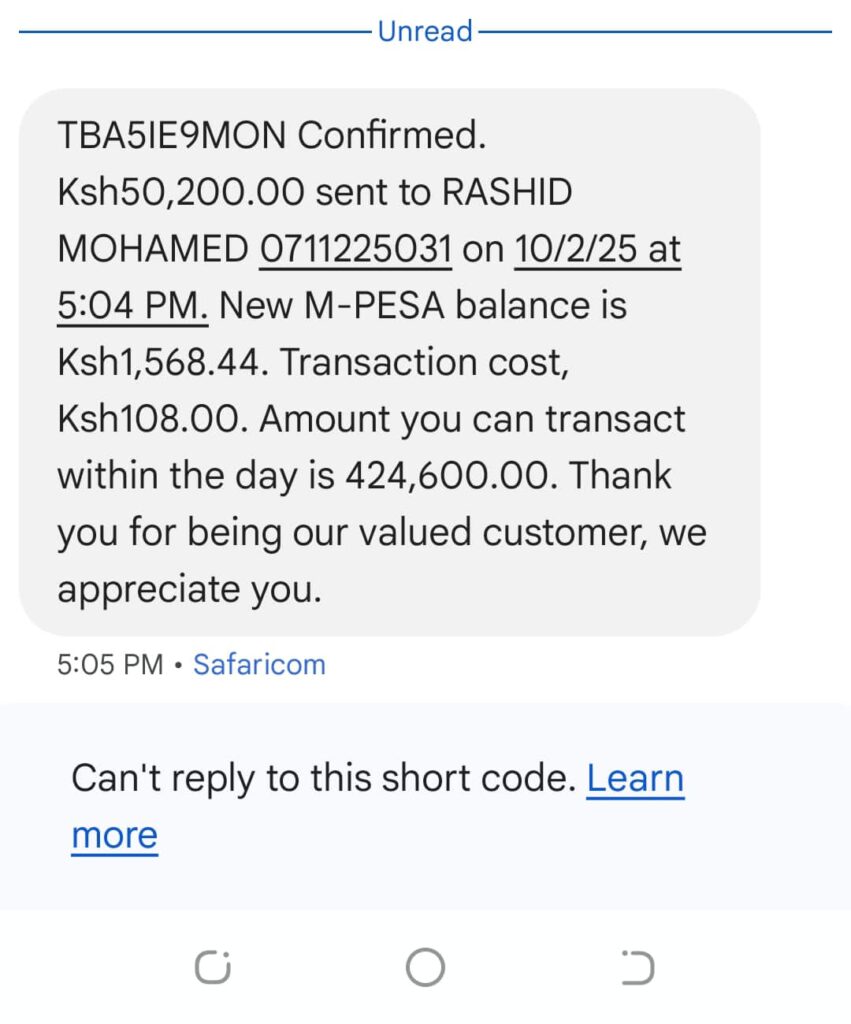This screenshot has height=1024, width=851.
Task: Tap the Unread divider label
Action: pos(425,31)
